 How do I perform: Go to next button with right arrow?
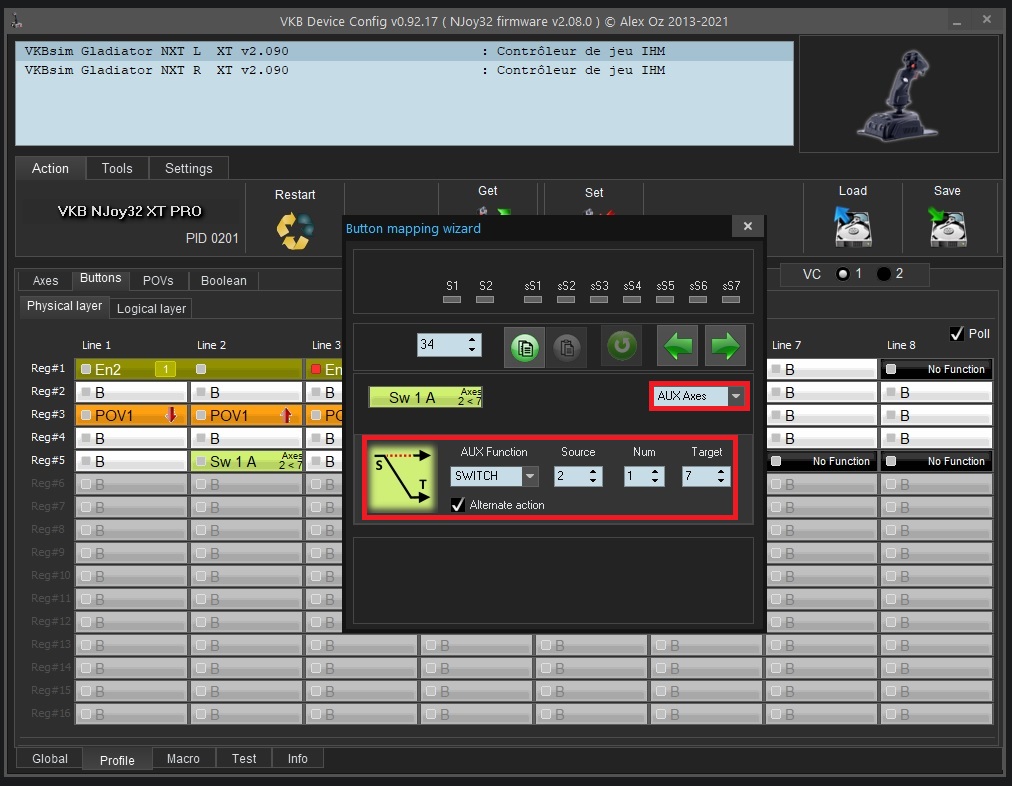725,345
